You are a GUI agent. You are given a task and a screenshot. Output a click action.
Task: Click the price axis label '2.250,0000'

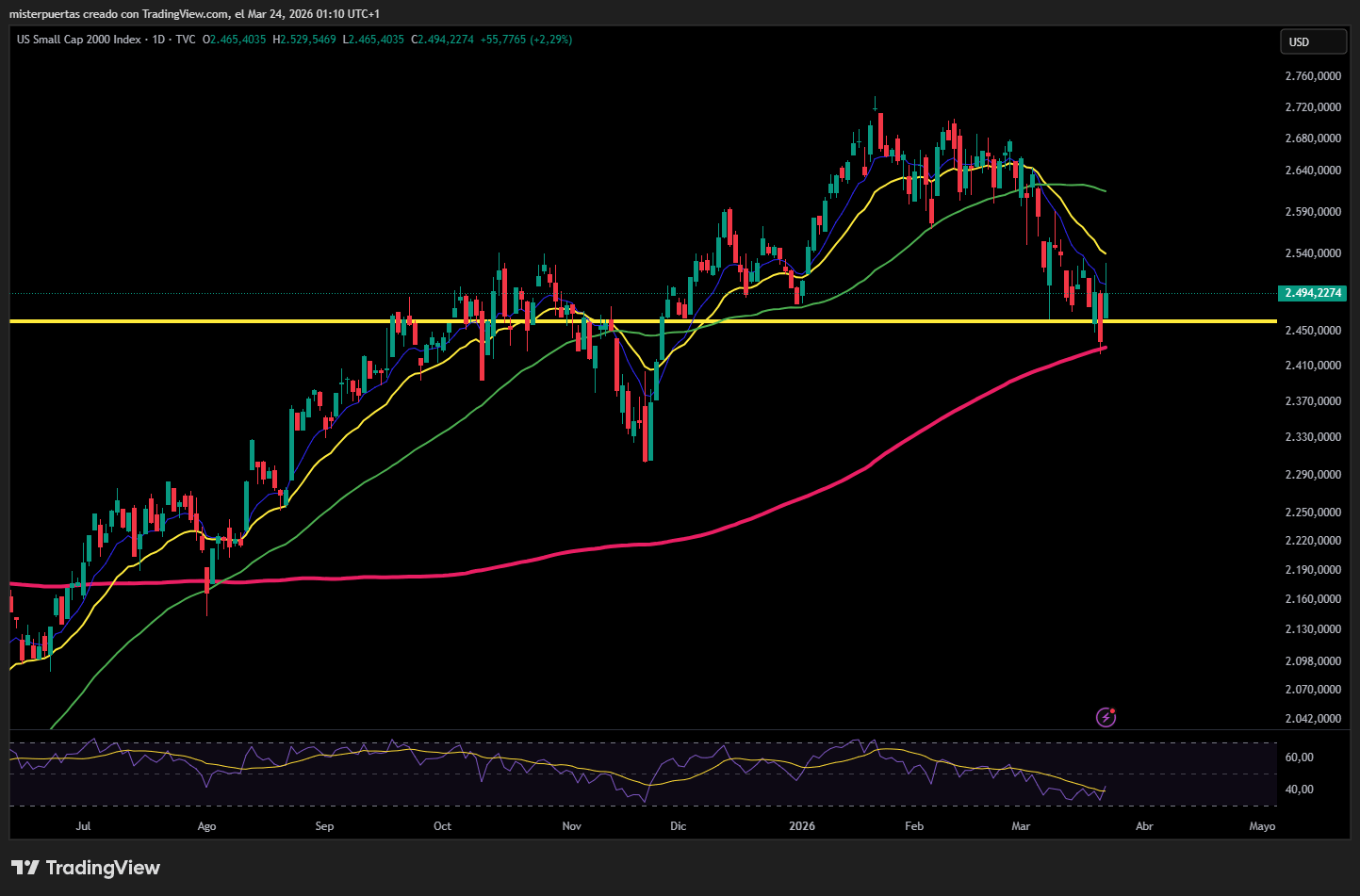tap(1313, 513)
